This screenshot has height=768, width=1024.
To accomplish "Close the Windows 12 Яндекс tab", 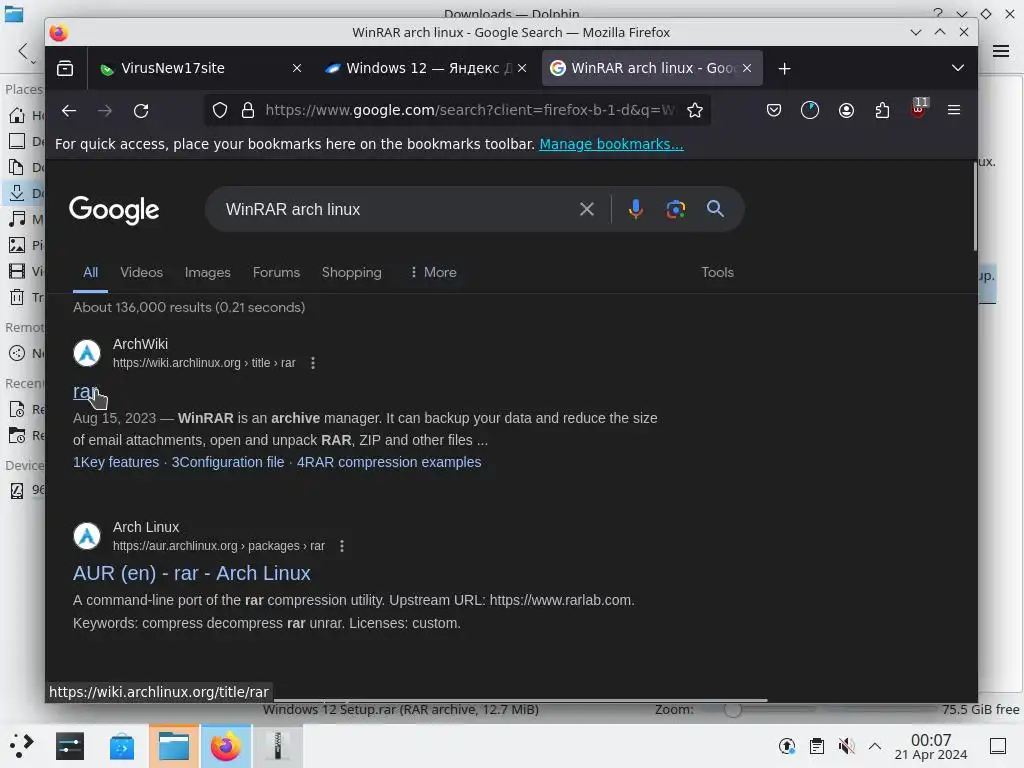I will (522, 68).
